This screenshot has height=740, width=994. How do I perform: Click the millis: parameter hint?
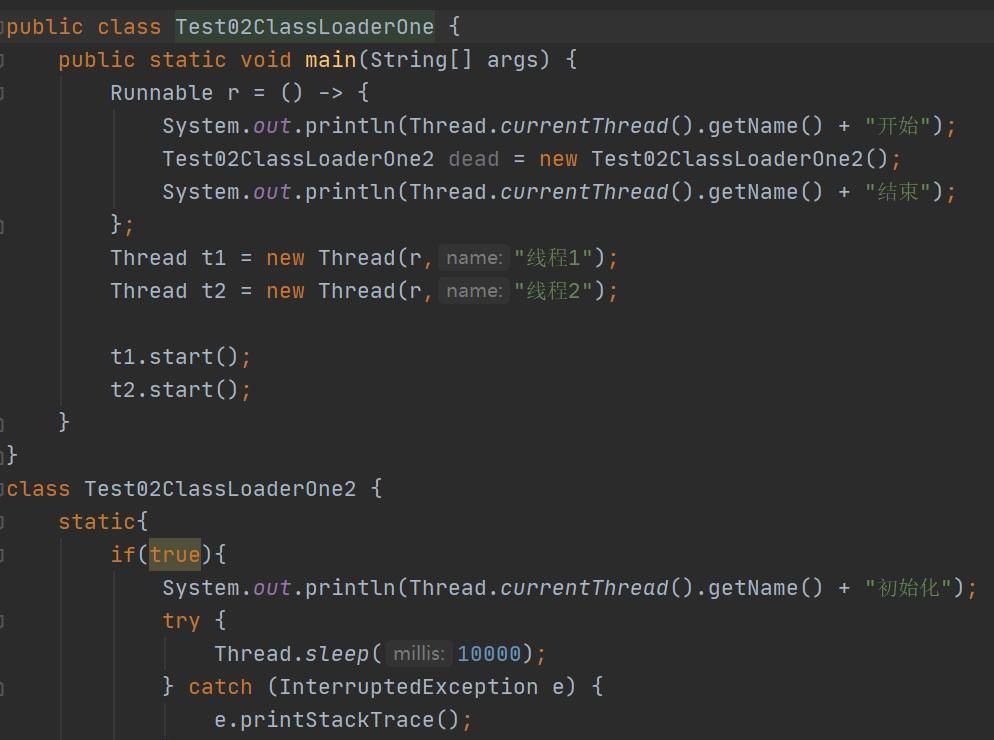(x=419, y=654)
